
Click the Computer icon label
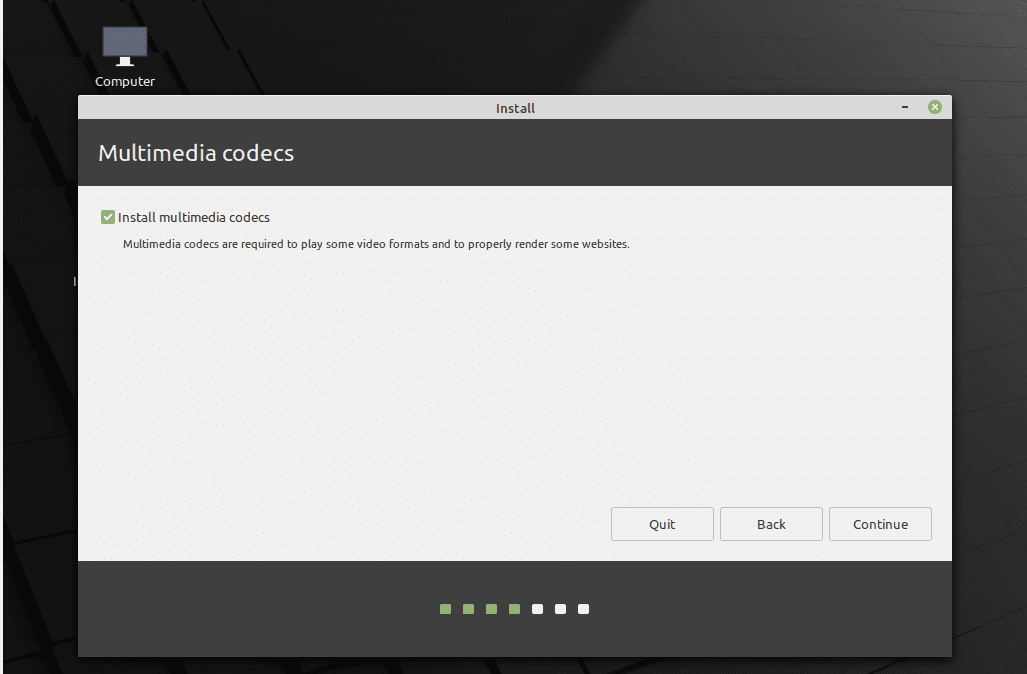point(124,81)
